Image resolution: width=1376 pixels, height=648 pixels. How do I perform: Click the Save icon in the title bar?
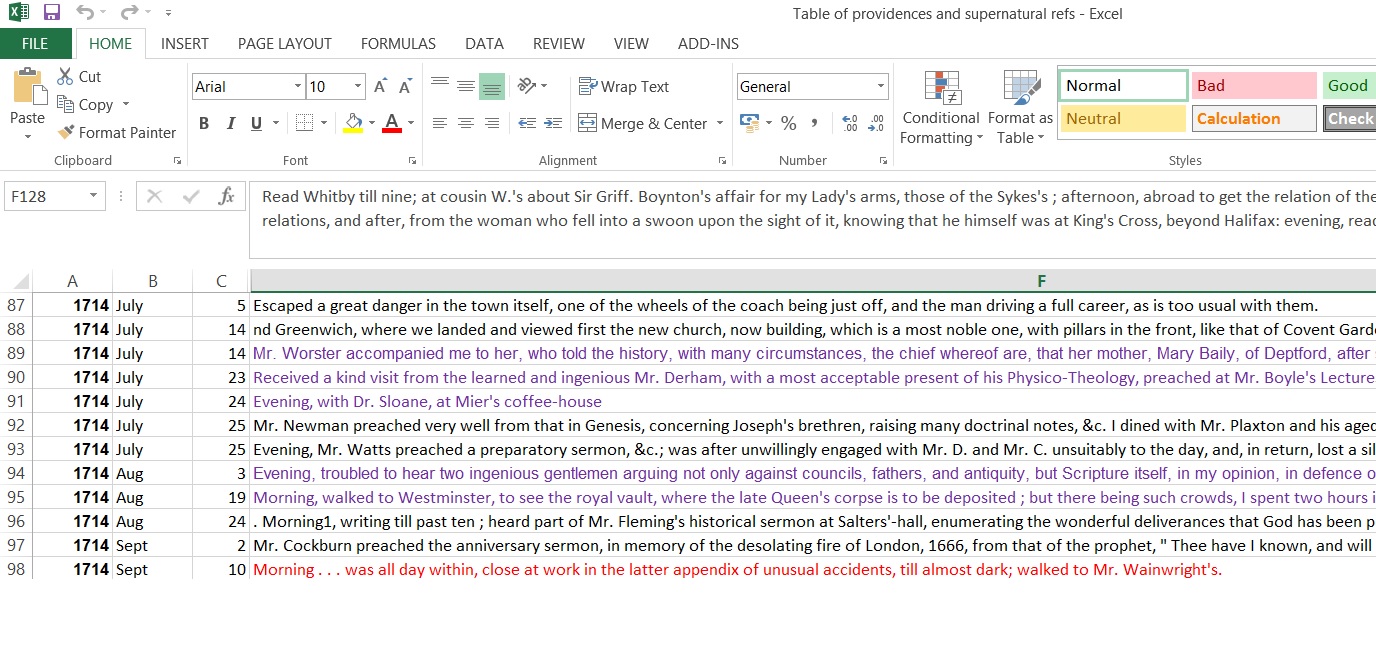[52, 13]
